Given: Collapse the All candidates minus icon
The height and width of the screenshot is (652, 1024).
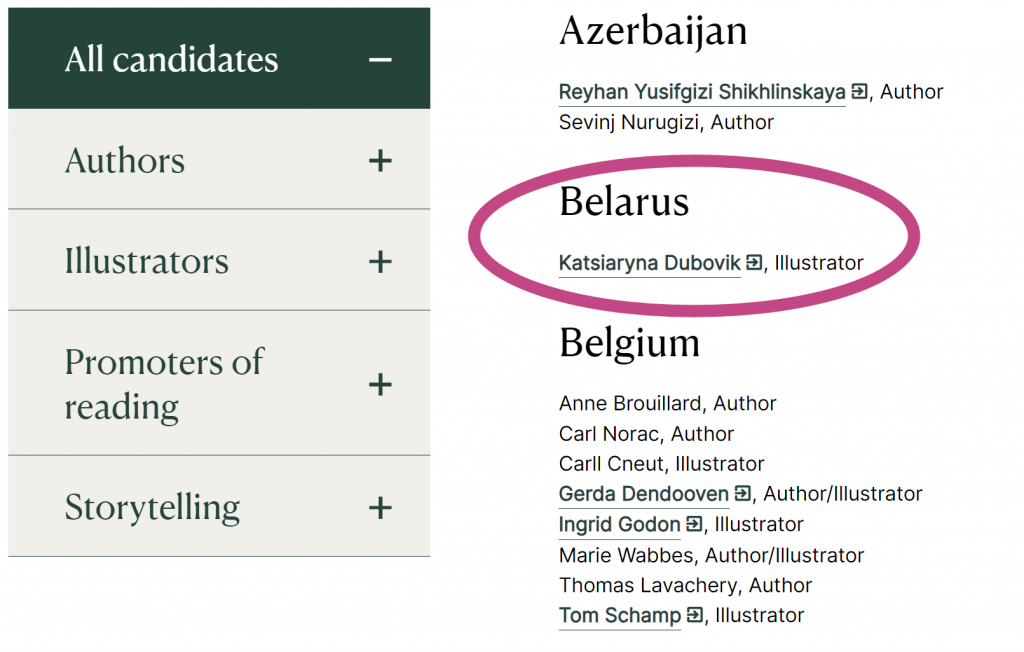Looking at the screenshot, I should (380, 60).
